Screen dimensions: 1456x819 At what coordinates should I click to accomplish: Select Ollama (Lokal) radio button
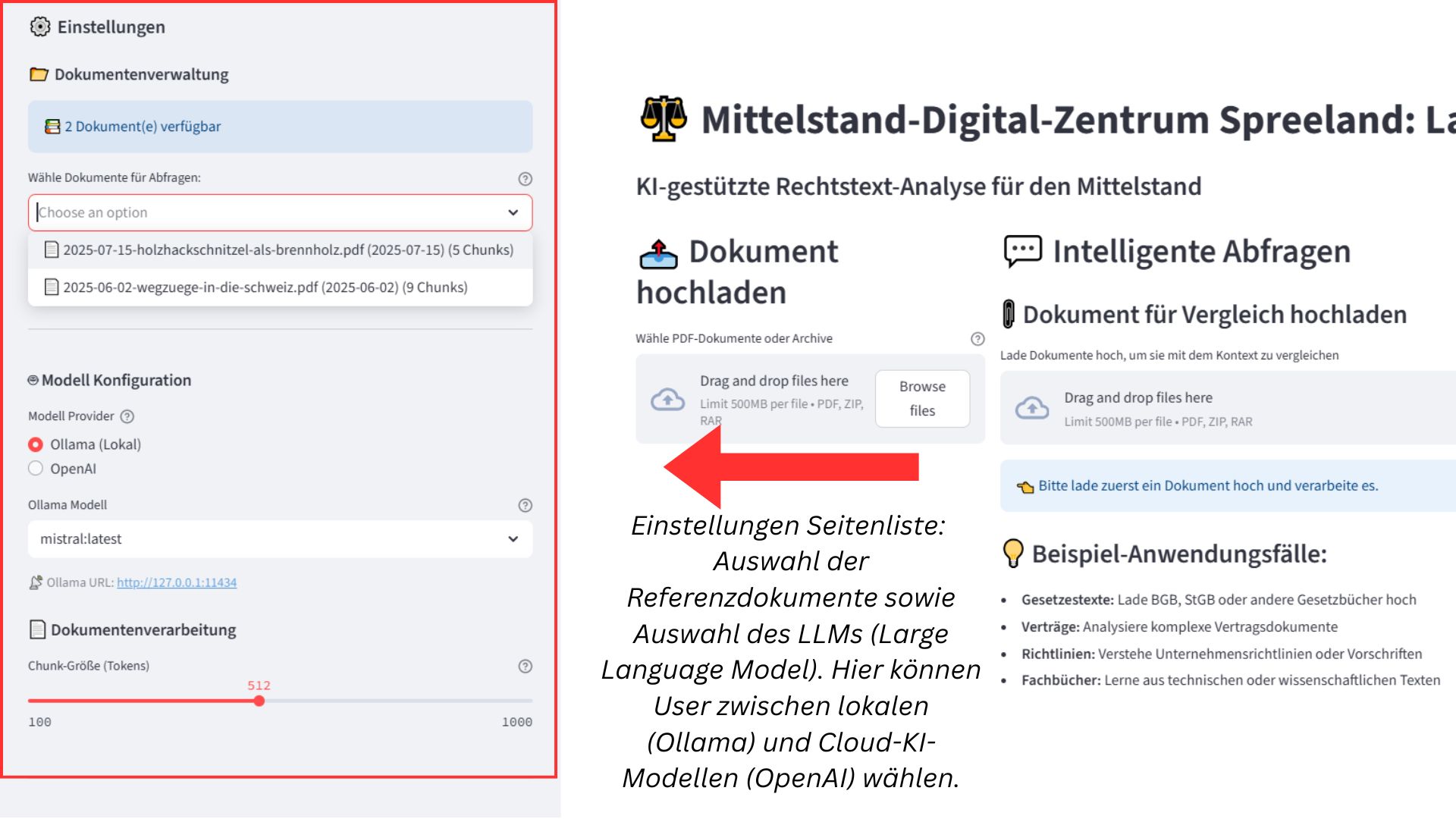36,444
